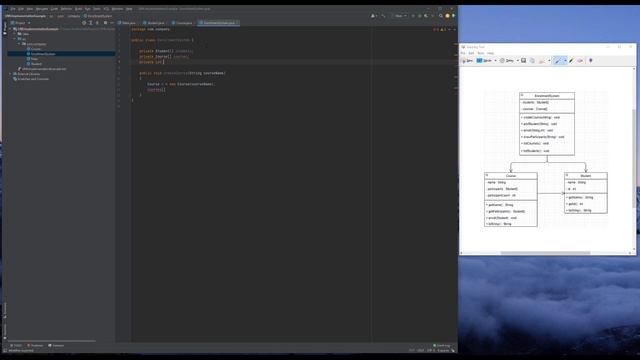The width and height of the screenshot is (640, 360).
Task: Open the Delay dropdown arrow in Snipping Tool
Action: coord(518,60)
